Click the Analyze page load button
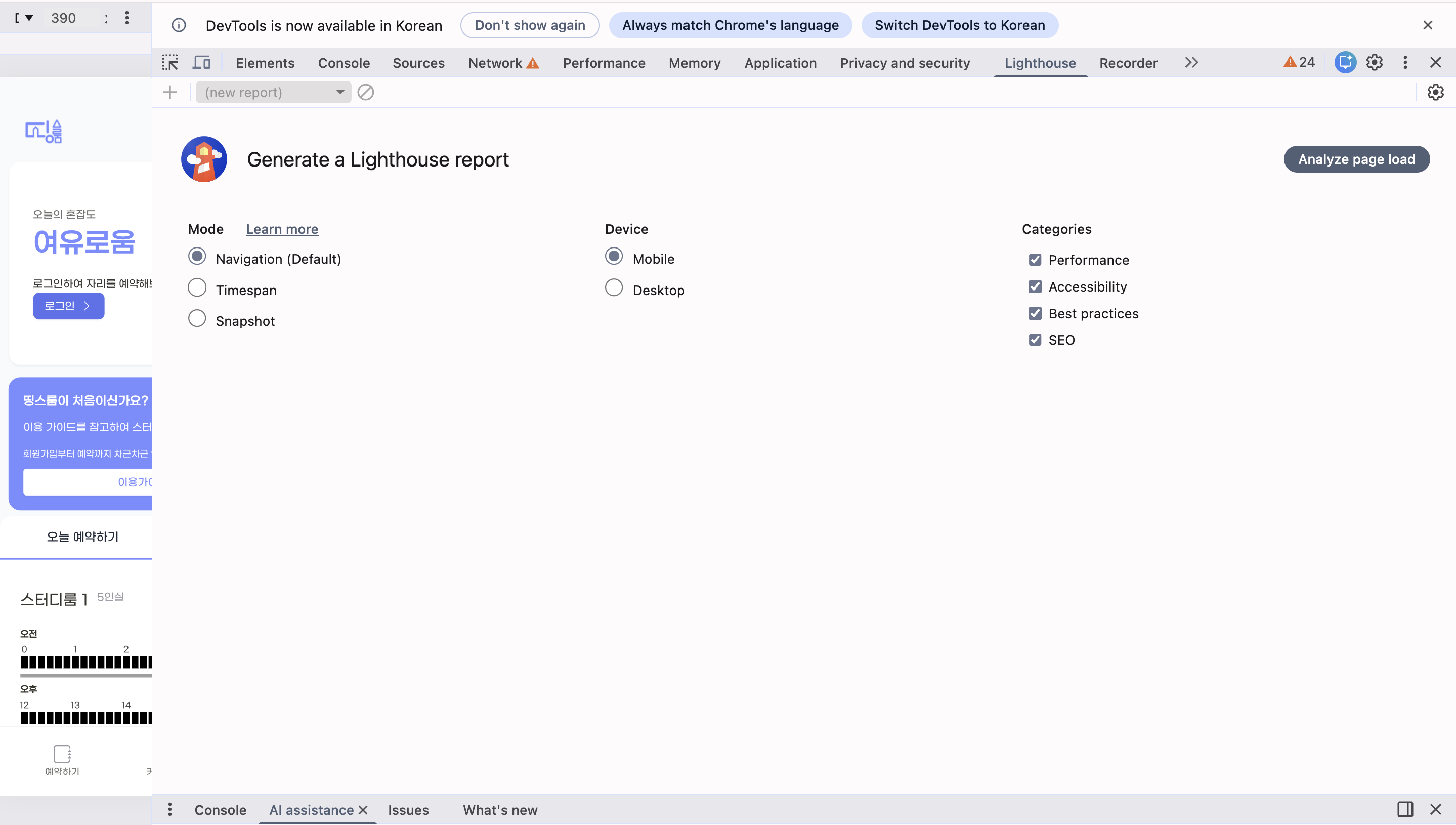 tap(1356, 159)
